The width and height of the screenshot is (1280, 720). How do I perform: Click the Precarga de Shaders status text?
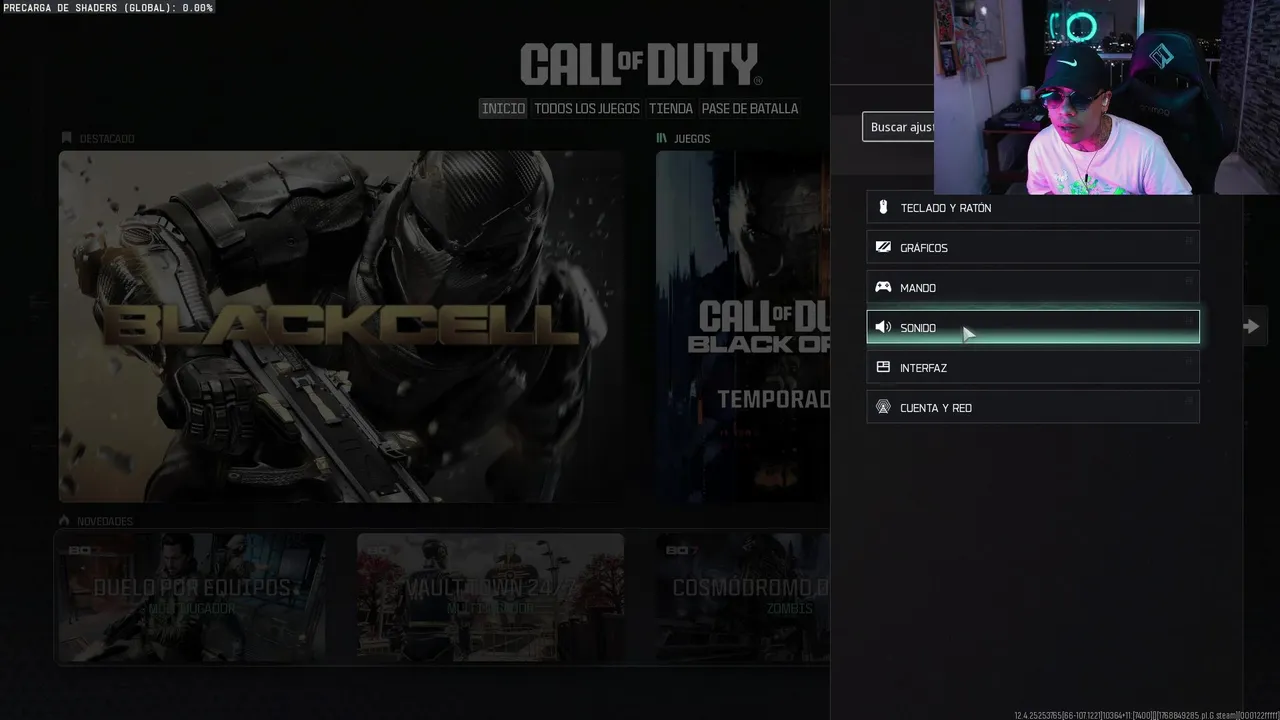tap(108, 7)
